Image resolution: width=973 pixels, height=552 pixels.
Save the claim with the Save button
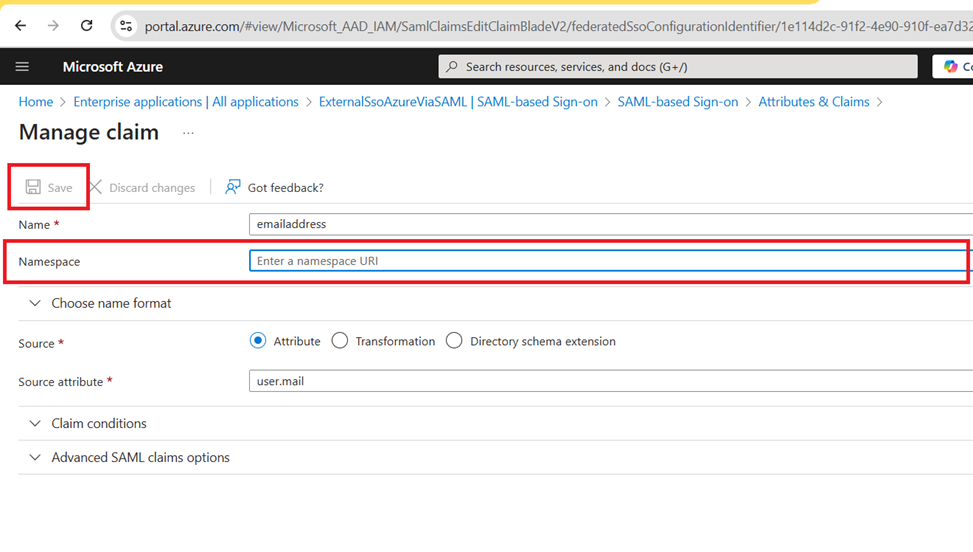(x=49, y=187)
